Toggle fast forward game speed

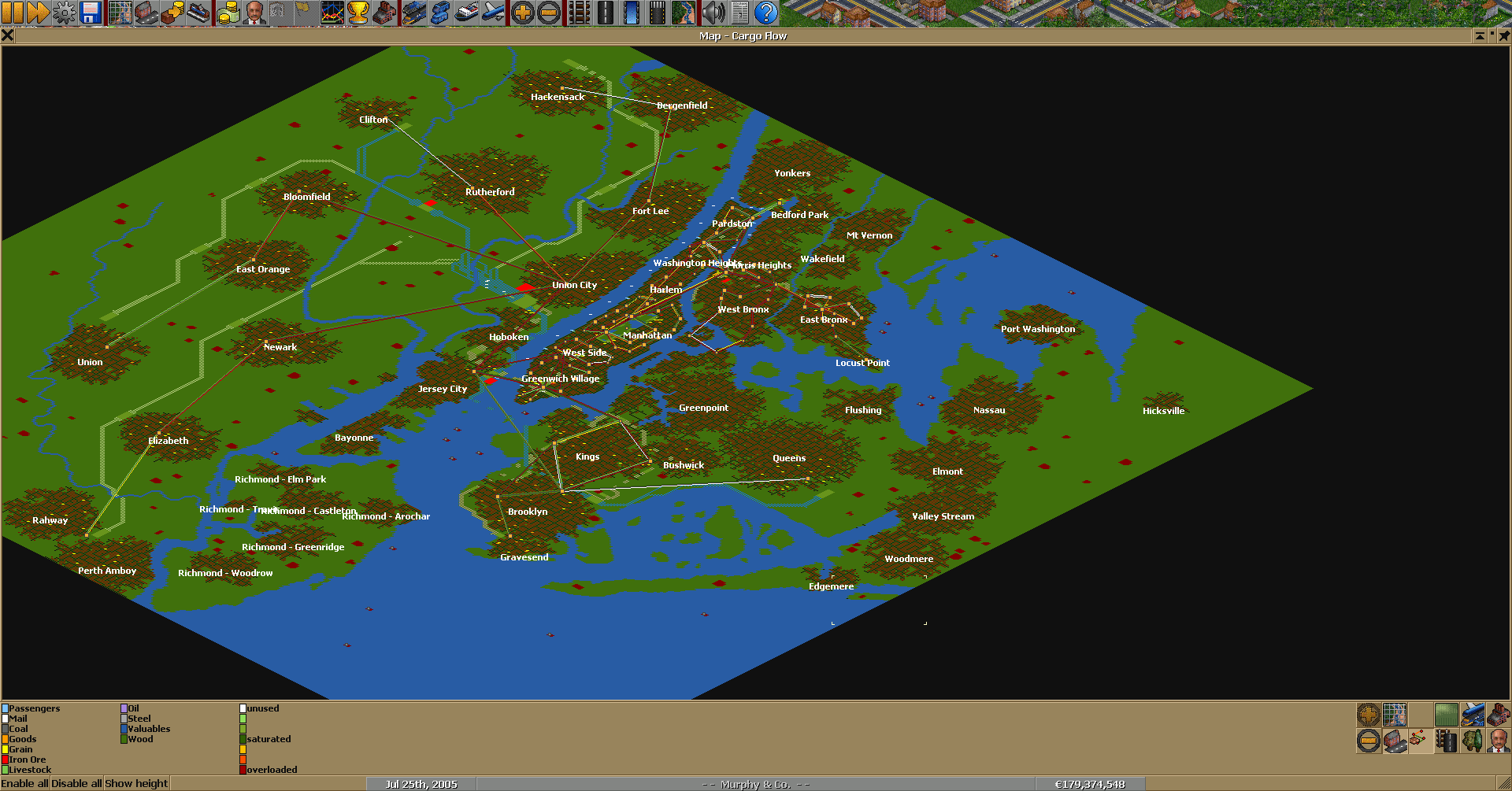(x=39, y=13)
